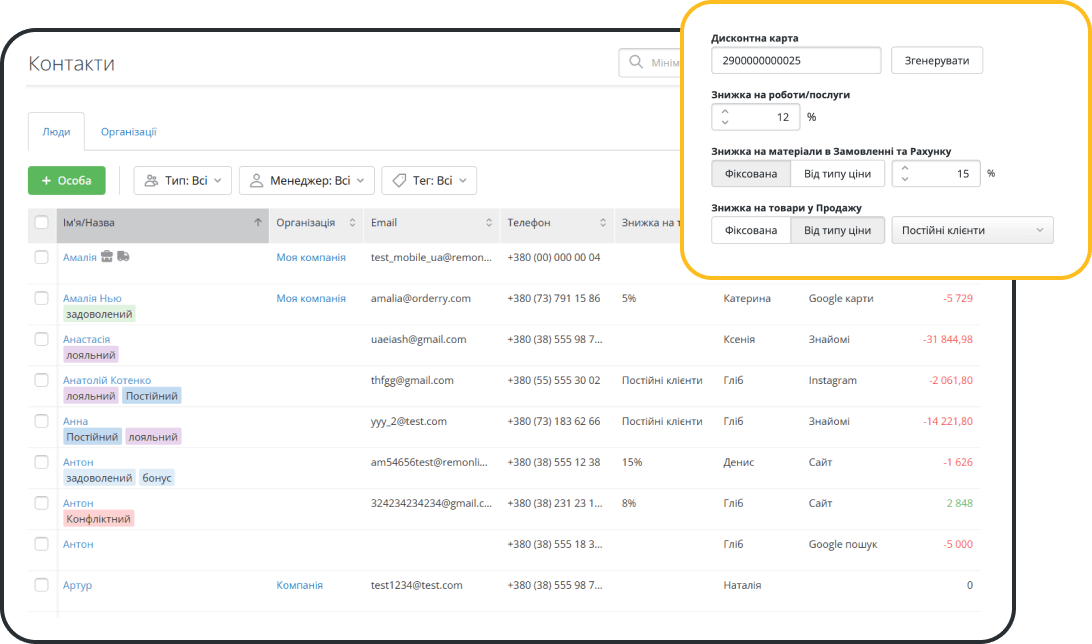The width and height of the screenshot is (1092, 644).
Task: Select the Люди tab
Action: click(x=56, y=132)
